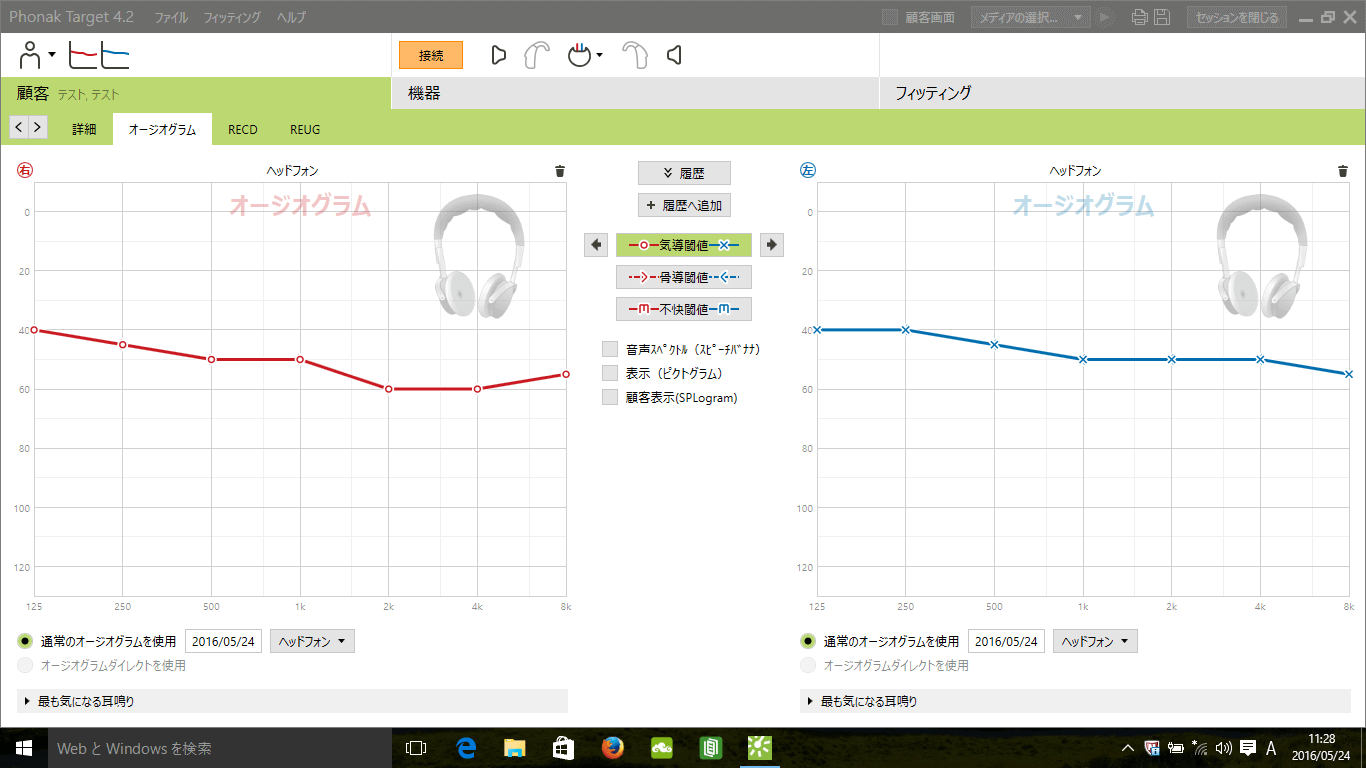Screen dimensions: 1366x768
Task: Open left ear ヘッドフォン transducer dropdown
Action: click(1095, 641)
